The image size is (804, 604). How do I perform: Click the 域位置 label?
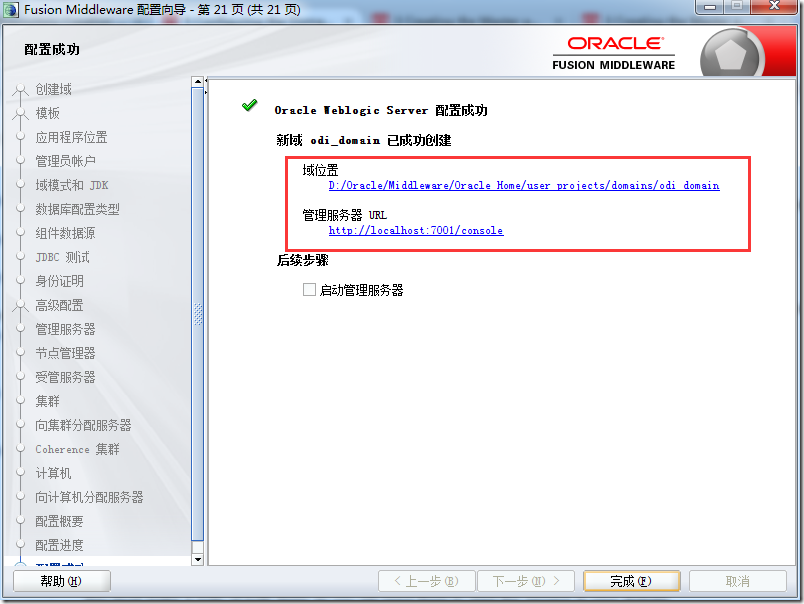pos(320,170)
